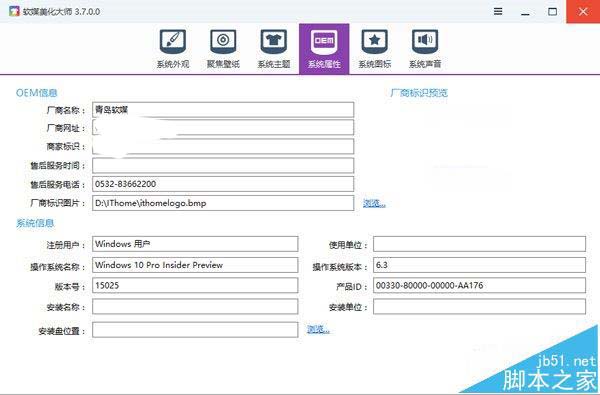600x395 pixels.
Task: Click the empty 安装名称 field
Action: 195,307
